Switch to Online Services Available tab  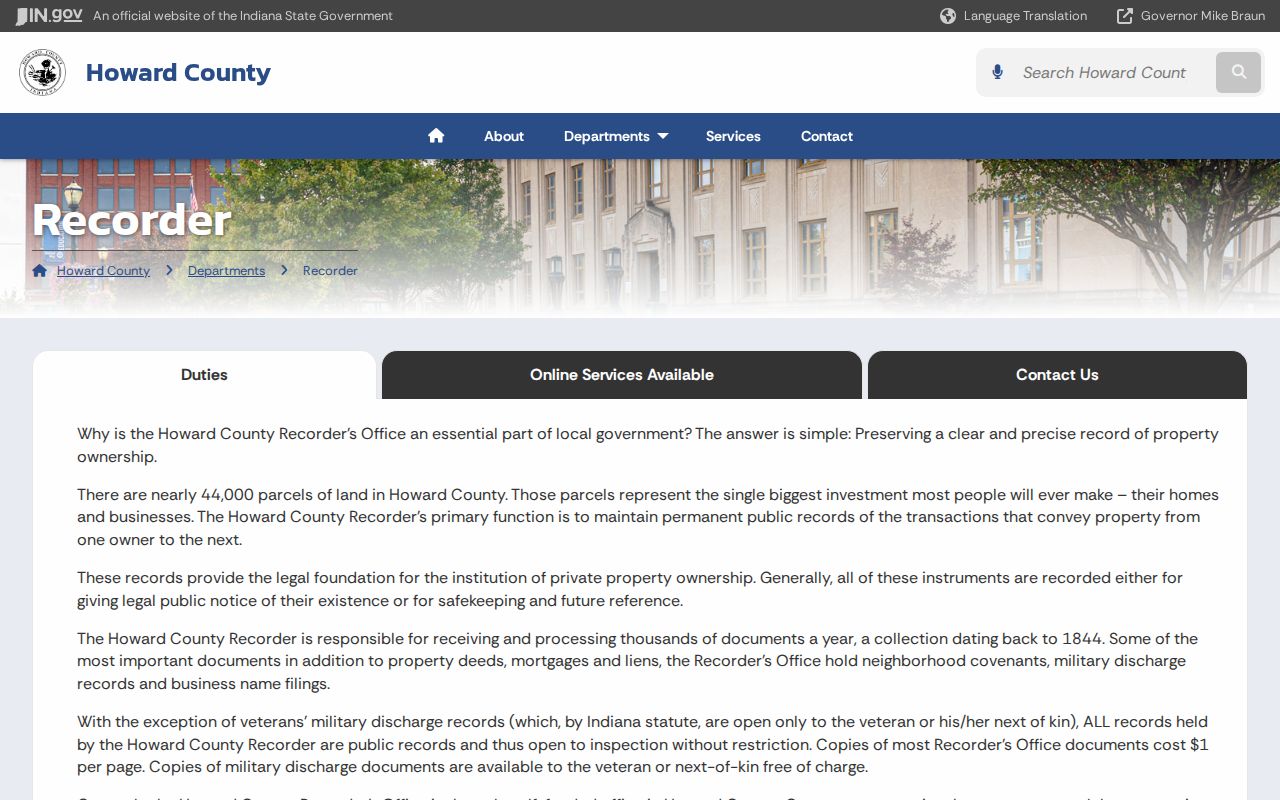pos(622,375)
